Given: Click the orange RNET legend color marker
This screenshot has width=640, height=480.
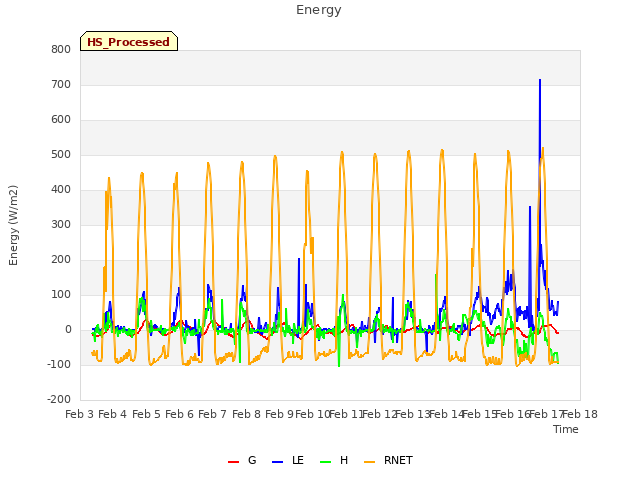Looking at the screenshot, I should [369, 462].
